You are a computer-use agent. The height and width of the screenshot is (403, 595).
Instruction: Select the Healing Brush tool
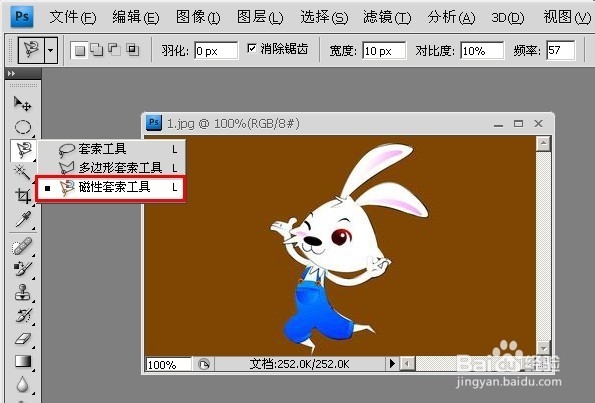(22, 246)
